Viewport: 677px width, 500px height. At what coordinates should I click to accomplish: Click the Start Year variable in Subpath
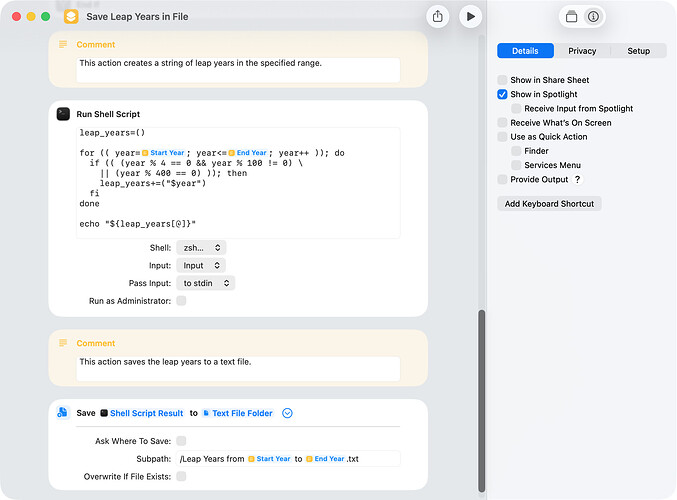tap(269, 459)
